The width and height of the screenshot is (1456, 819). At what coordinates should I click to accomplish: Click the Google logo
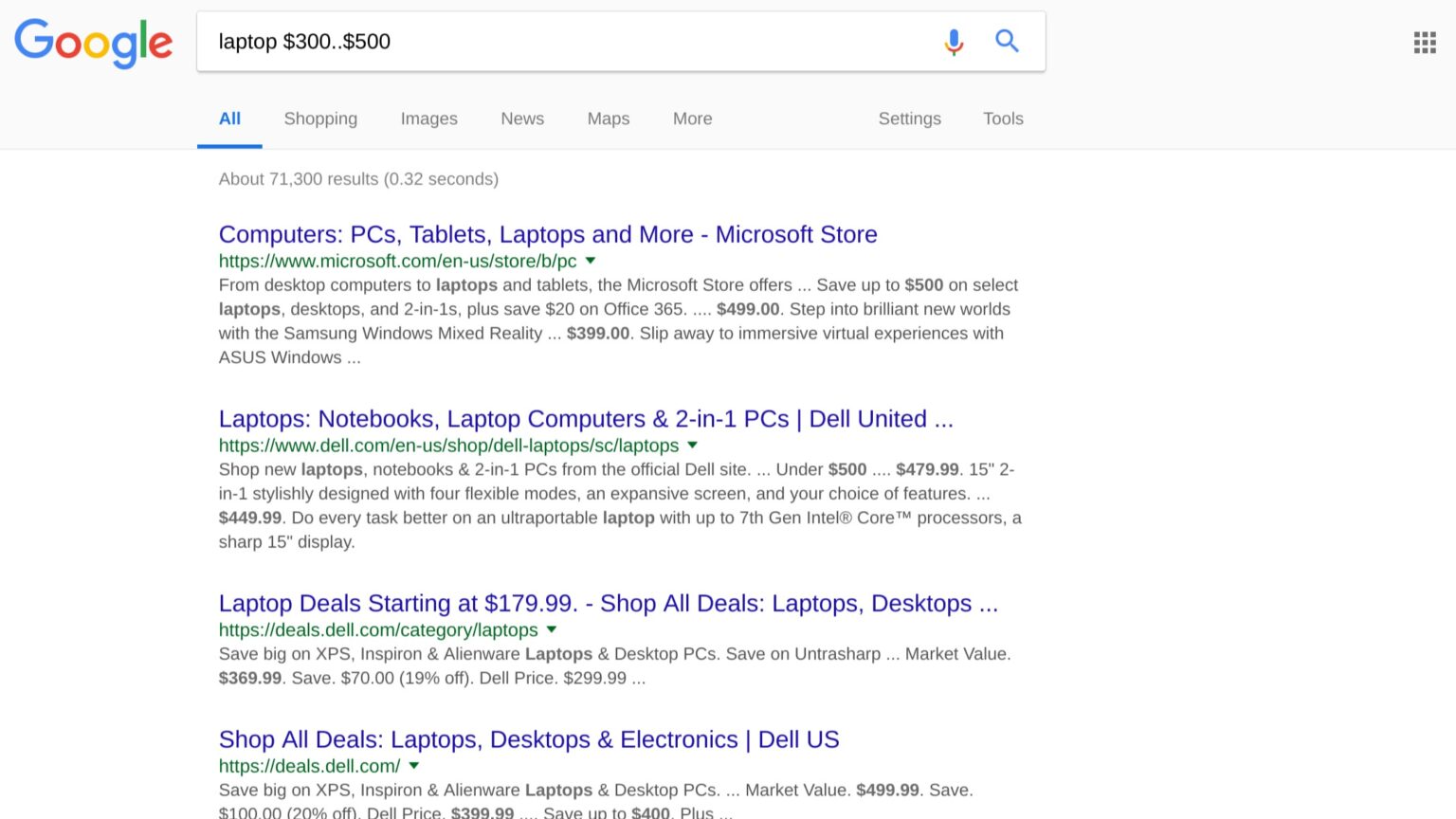pyautogui.click(x=93, y=43)
